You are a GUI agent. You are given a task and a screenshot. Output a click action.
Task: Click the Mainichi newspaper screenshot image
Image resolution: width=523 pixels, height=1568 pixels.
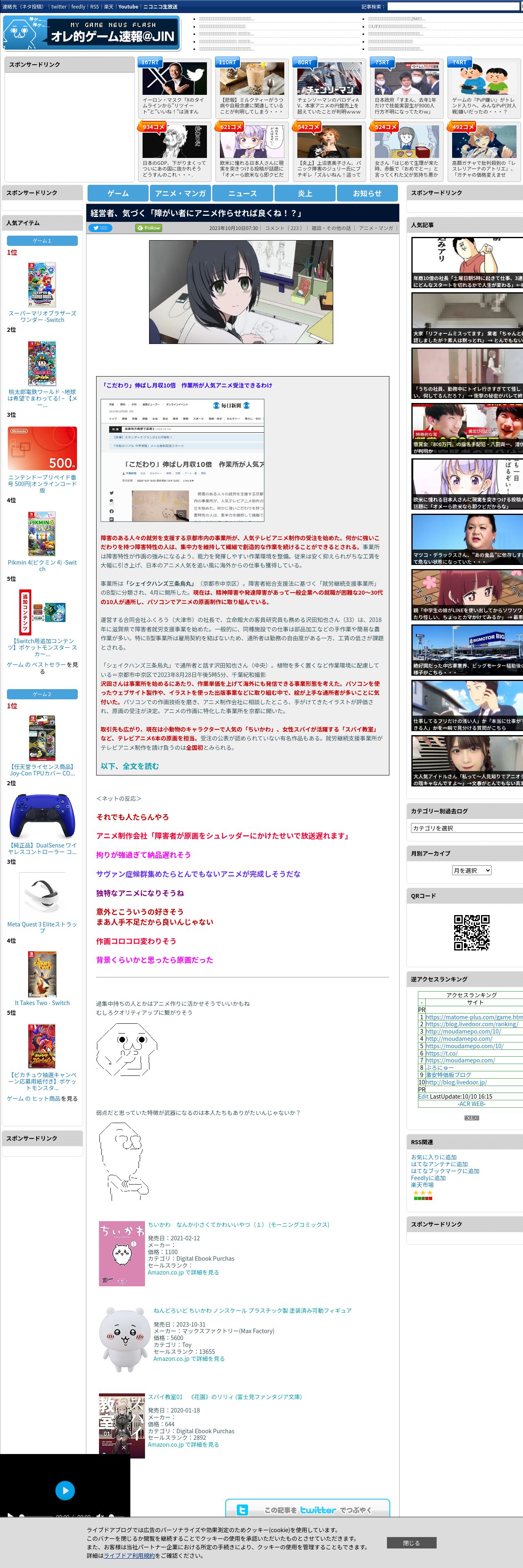point(182,460)
